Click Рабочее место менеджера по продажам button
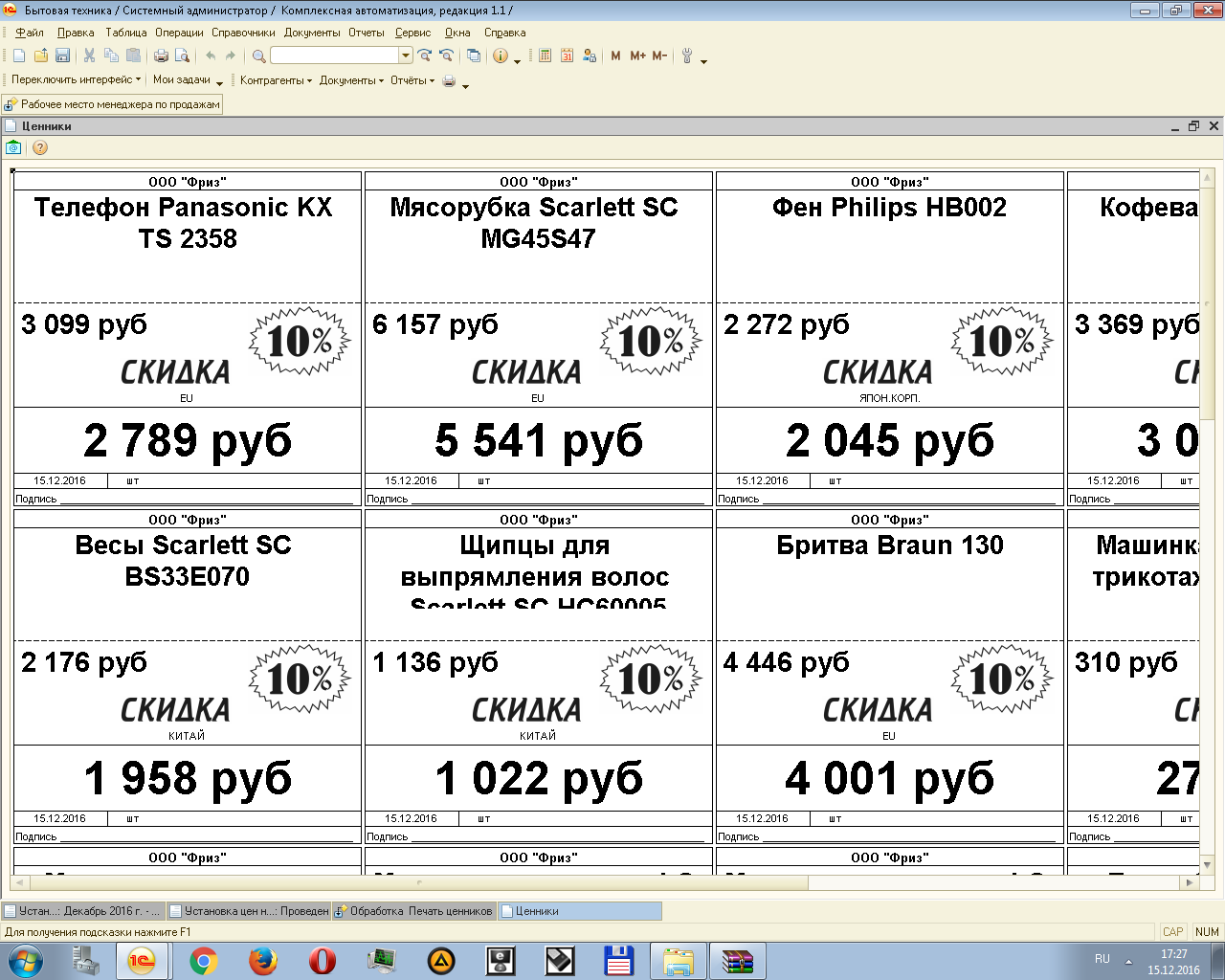Image resolution: width=1225 pixels, height=980 pixels. point(113,104)
